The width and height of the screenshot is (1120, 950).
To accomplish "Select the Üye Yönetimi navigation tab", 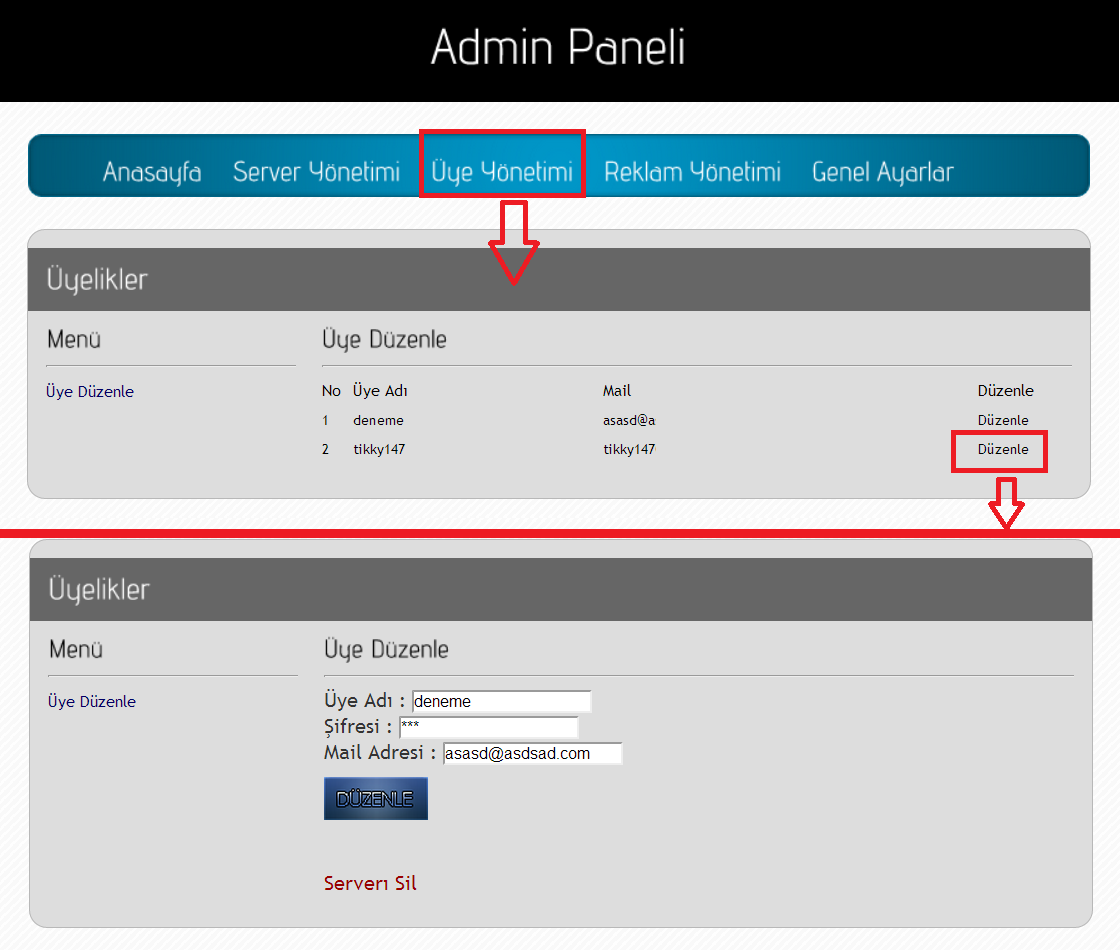I will pyautogui.click(x=502, y=172).
